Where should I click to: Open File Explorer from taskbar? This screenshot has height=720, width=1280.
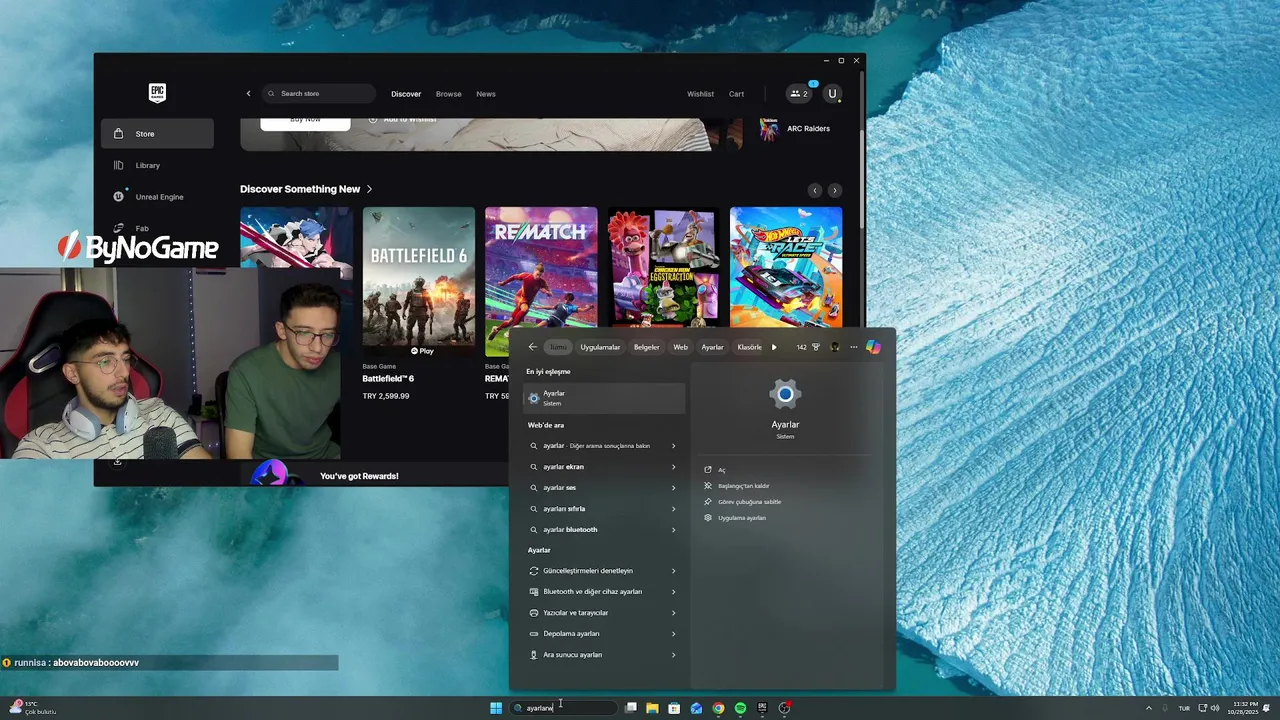(652, 708)
